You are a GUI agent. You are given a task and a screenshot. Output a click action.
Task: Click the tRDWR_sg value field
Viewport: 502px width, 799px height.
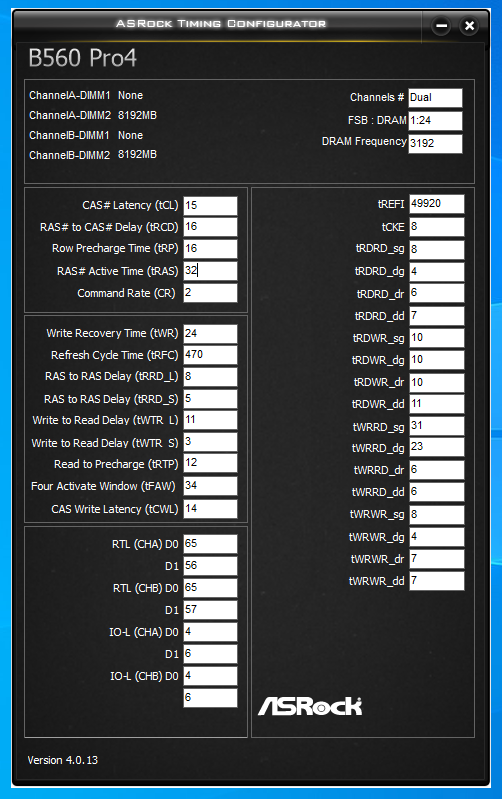pos(437,338)
